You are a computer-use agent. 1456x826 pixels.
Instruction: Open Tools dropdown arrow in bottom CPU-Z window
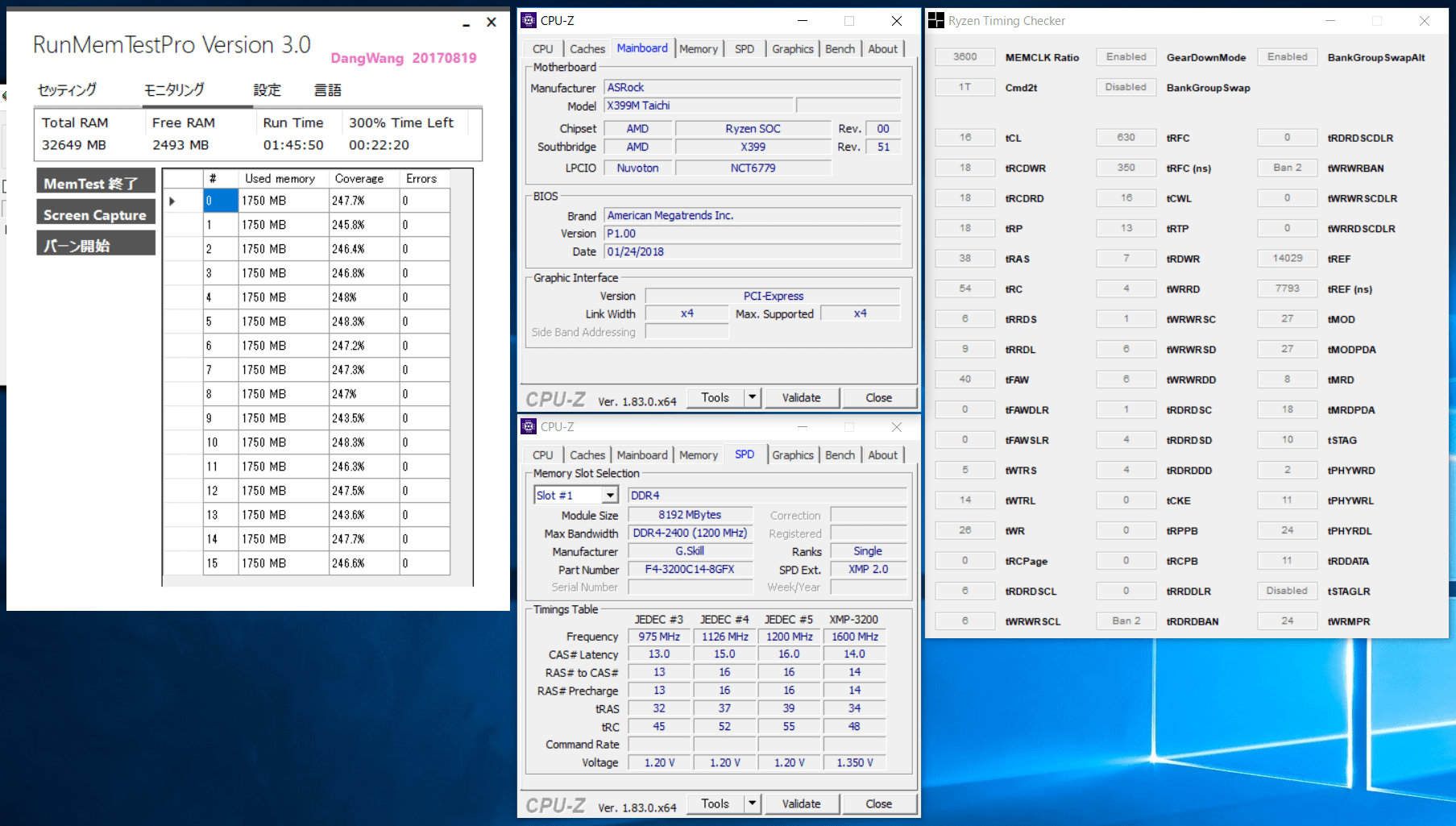[753, 803]
